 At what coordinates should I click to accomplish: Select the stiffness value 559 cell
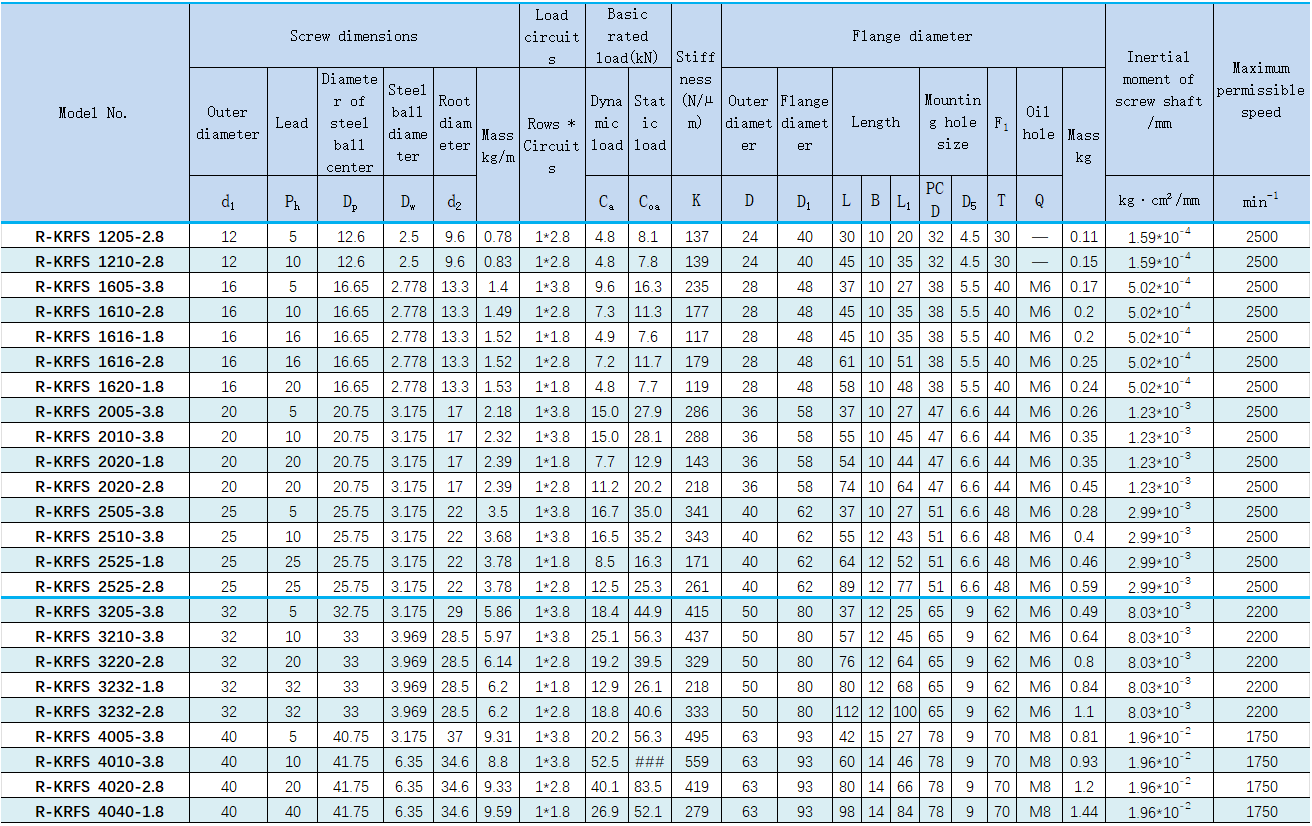(696, 762)
